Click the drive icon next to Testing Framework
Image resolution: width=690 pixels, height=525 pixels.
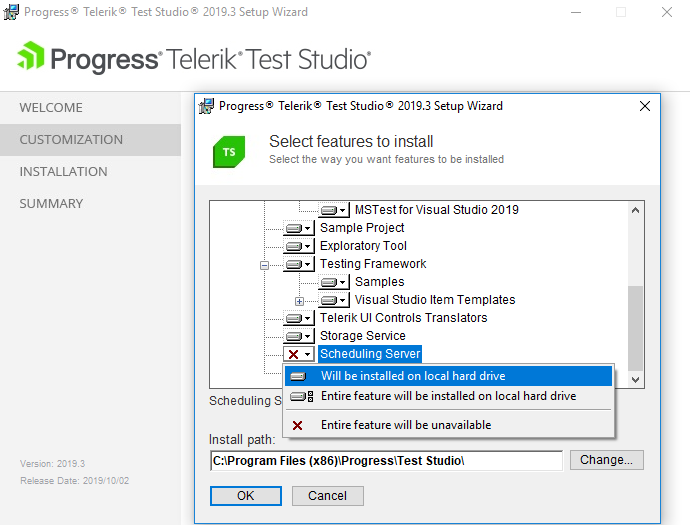click(299, 264)
